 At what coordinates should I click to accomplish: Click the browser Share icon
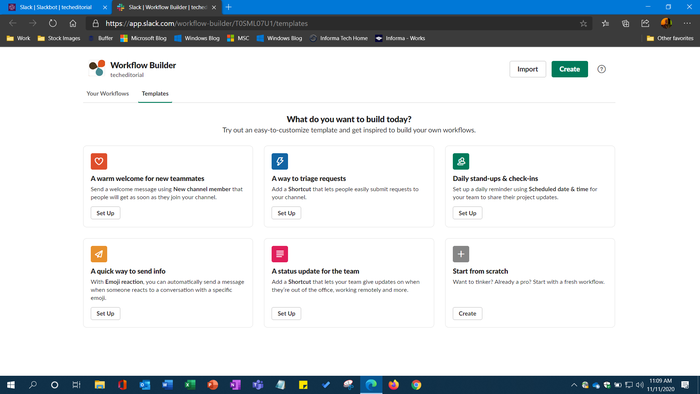[x=645, y=23]
